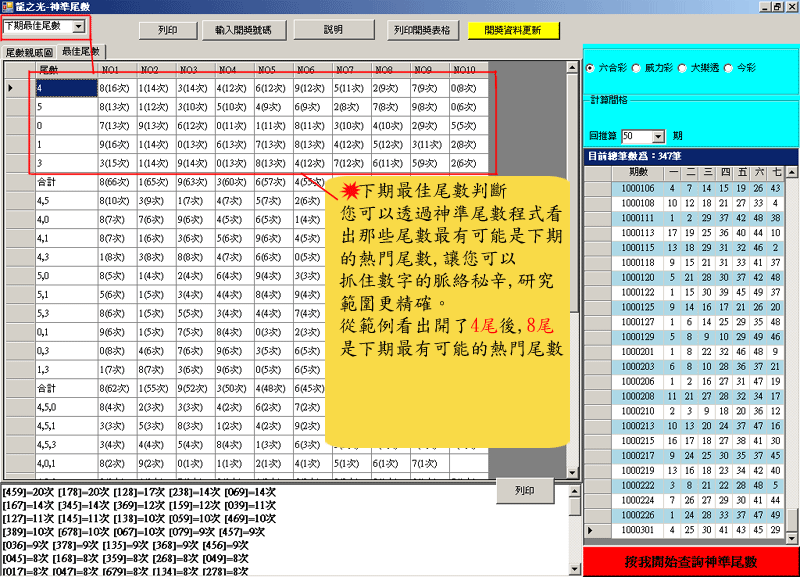Viewport: 800px width, 577px height.
Task: Switch to the 尾數觀感圖 tab
Action: coord(30,51)
